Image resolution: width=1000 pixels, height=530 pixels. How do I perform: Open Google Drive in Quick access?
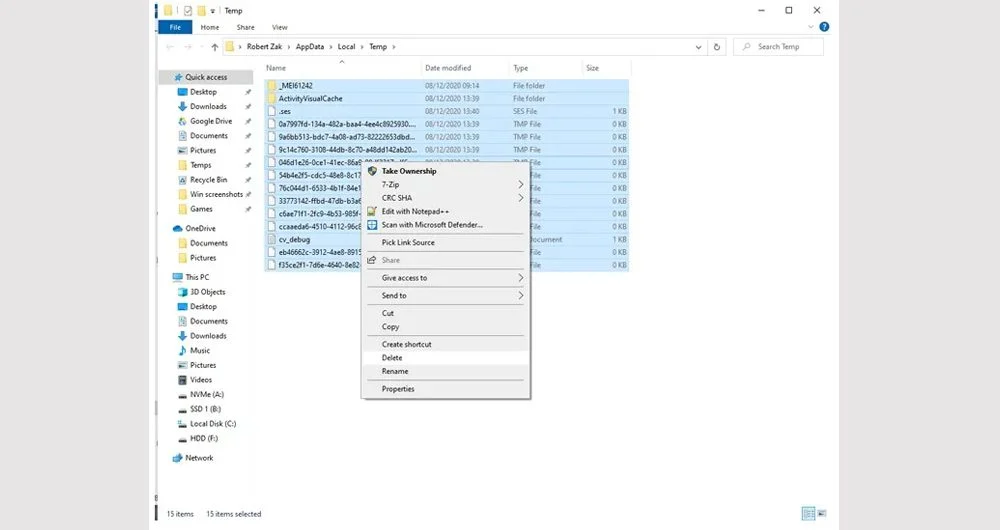(x=211, y=121)
